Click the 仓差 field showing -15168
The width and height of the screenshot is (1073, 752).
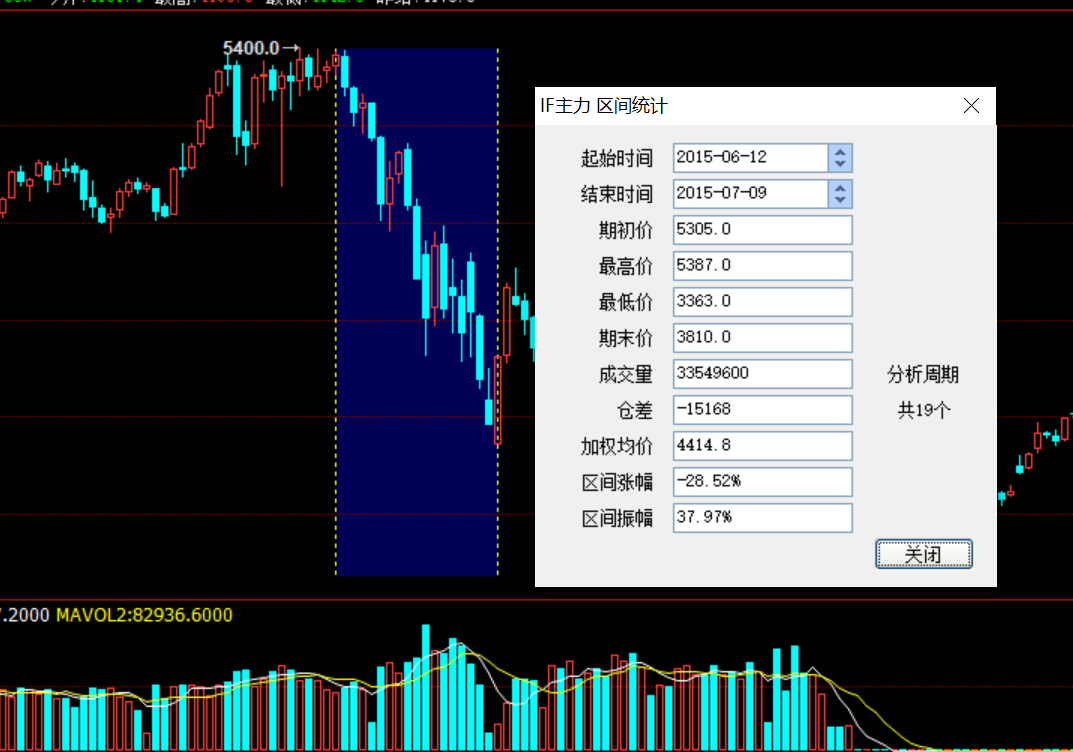coord(762,410)
